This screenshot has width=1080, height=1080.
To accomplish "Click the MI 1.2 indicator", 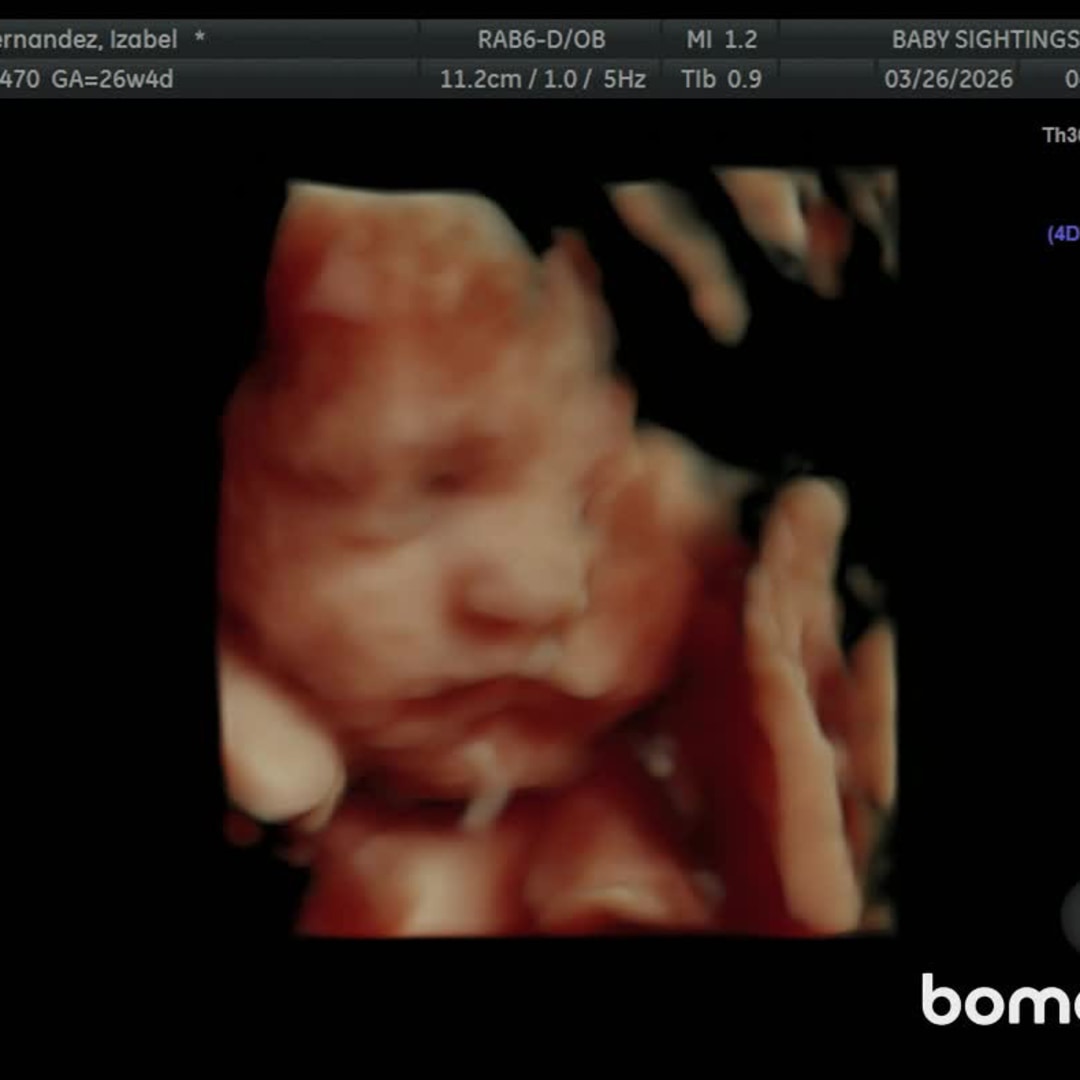I will (x=721, y=40).
